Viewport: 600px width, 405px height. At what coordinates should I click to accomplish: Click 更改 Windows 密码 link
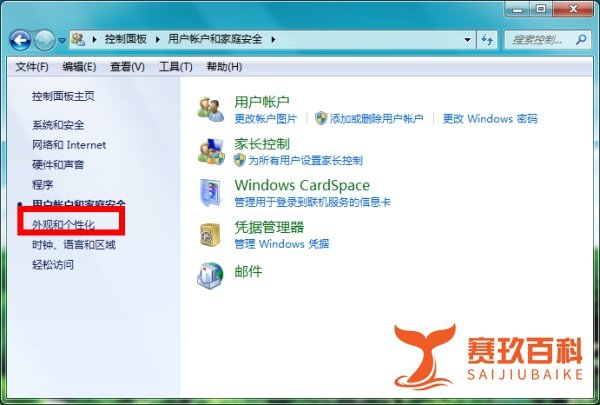click(490, 119)
